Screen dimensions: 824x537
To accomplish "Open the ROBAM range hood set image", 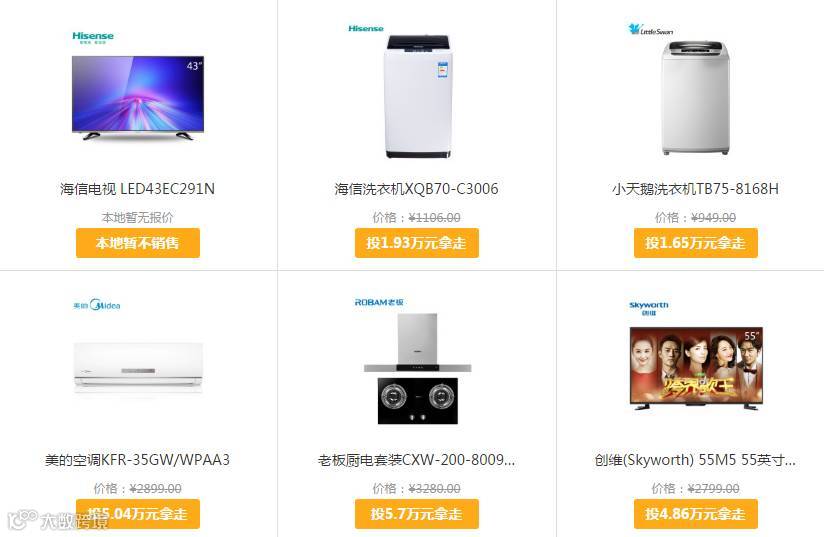I will coord(418,369).
